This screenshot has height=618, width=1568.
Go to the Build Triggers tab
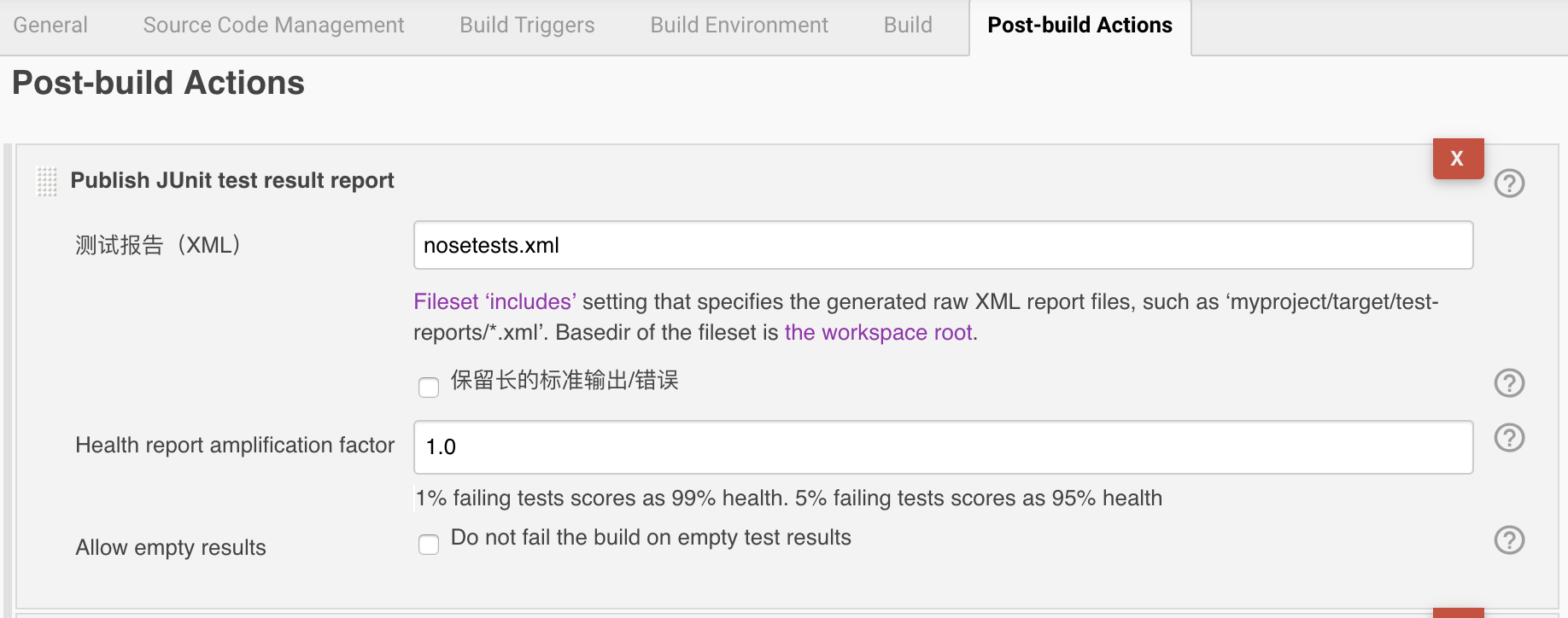click(527, 26)
